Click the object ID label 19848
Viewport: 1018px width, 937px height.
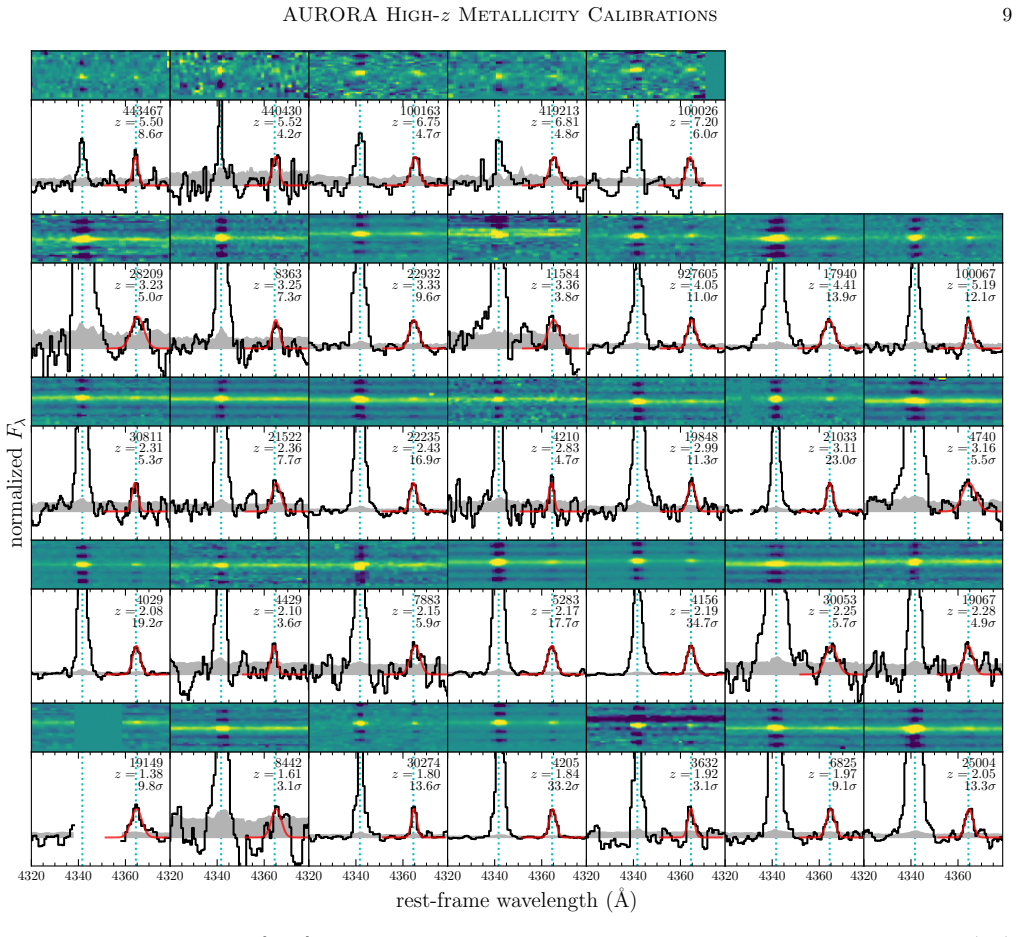tap(702, 437)
